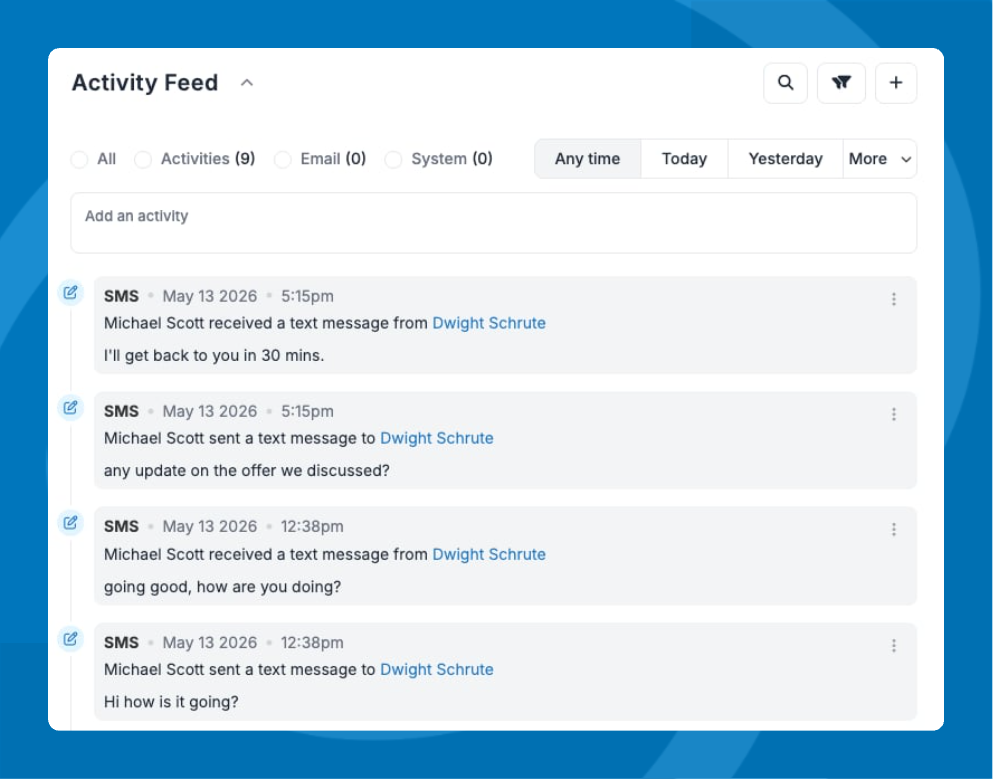Image resolution: width=993 pixels, height=779 pixels.
Task: Select the Activities (9) radio filter
Action: [144, 159]
